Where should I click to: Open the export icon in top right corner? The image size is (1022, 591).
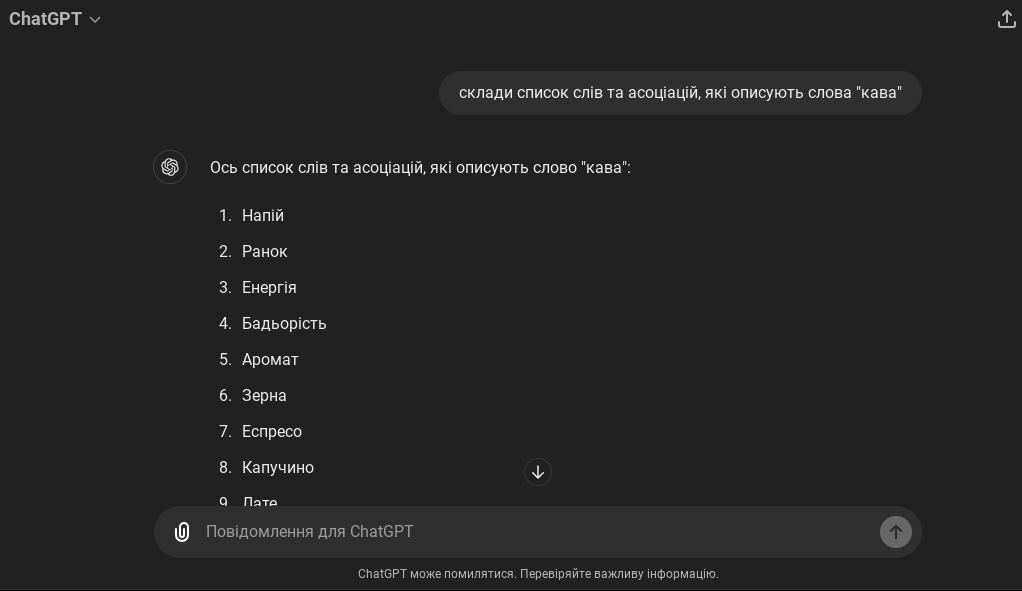(1006, 19)
